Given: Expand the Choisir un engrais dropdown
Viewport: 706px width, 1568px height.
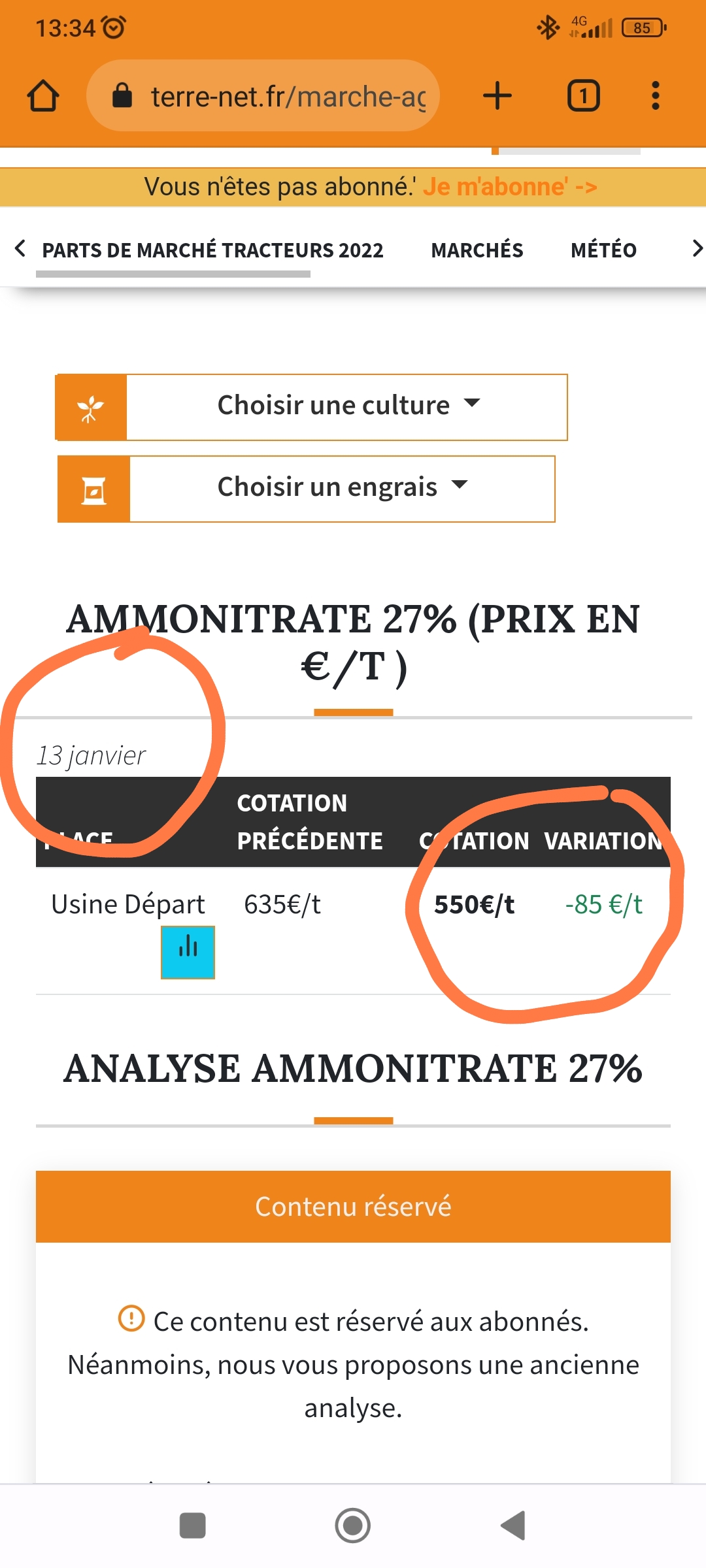Looking at the screenshot, I should [x=343, y=489].
